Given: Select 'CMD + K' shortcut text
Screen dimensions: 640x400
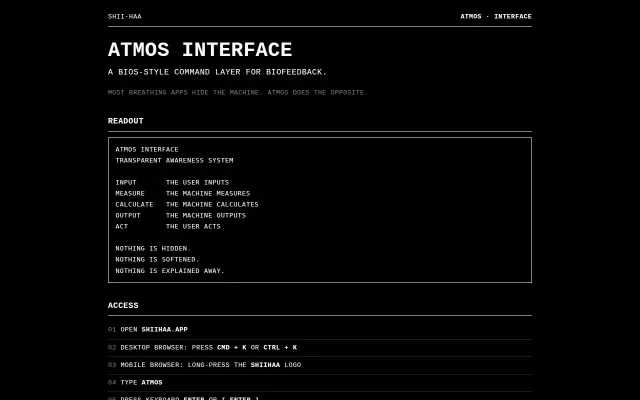Looking at the screenshot, I should (x=232, y=348).
